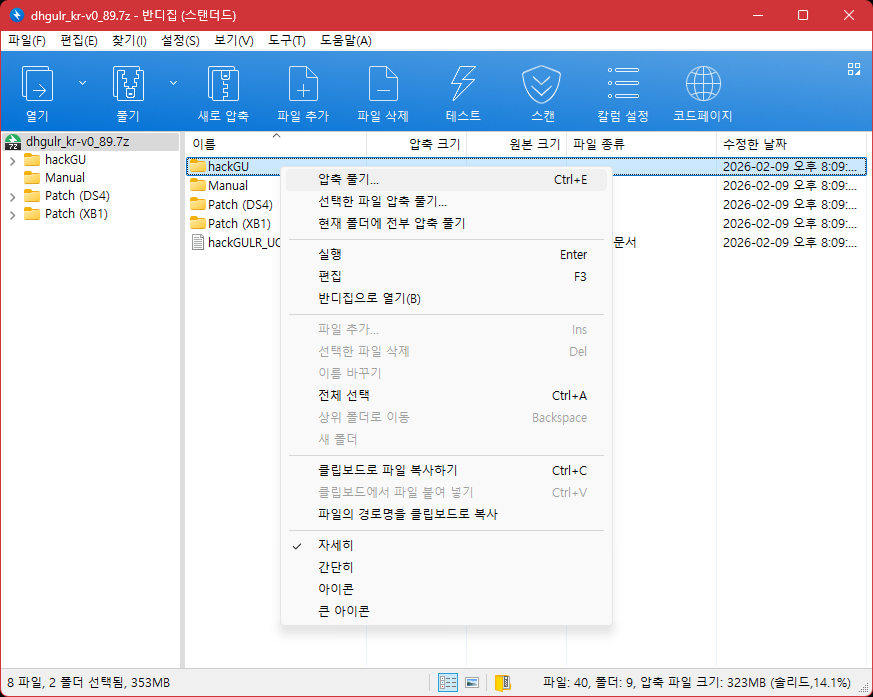873x697 pixels.
Task: Open the 보기(V) menu
Action: point(234,41)
